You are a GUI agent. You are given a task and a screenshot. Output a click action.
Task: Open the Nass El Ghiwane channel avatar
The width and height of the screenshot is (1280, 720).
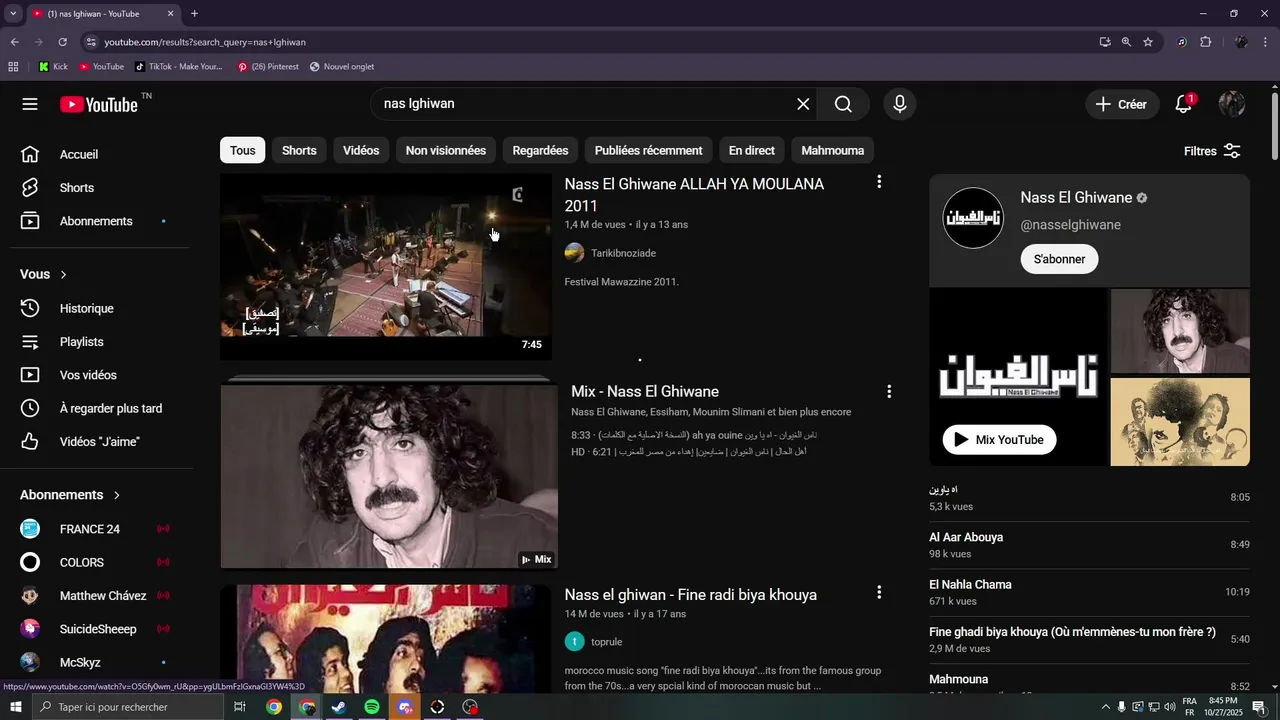973,218
